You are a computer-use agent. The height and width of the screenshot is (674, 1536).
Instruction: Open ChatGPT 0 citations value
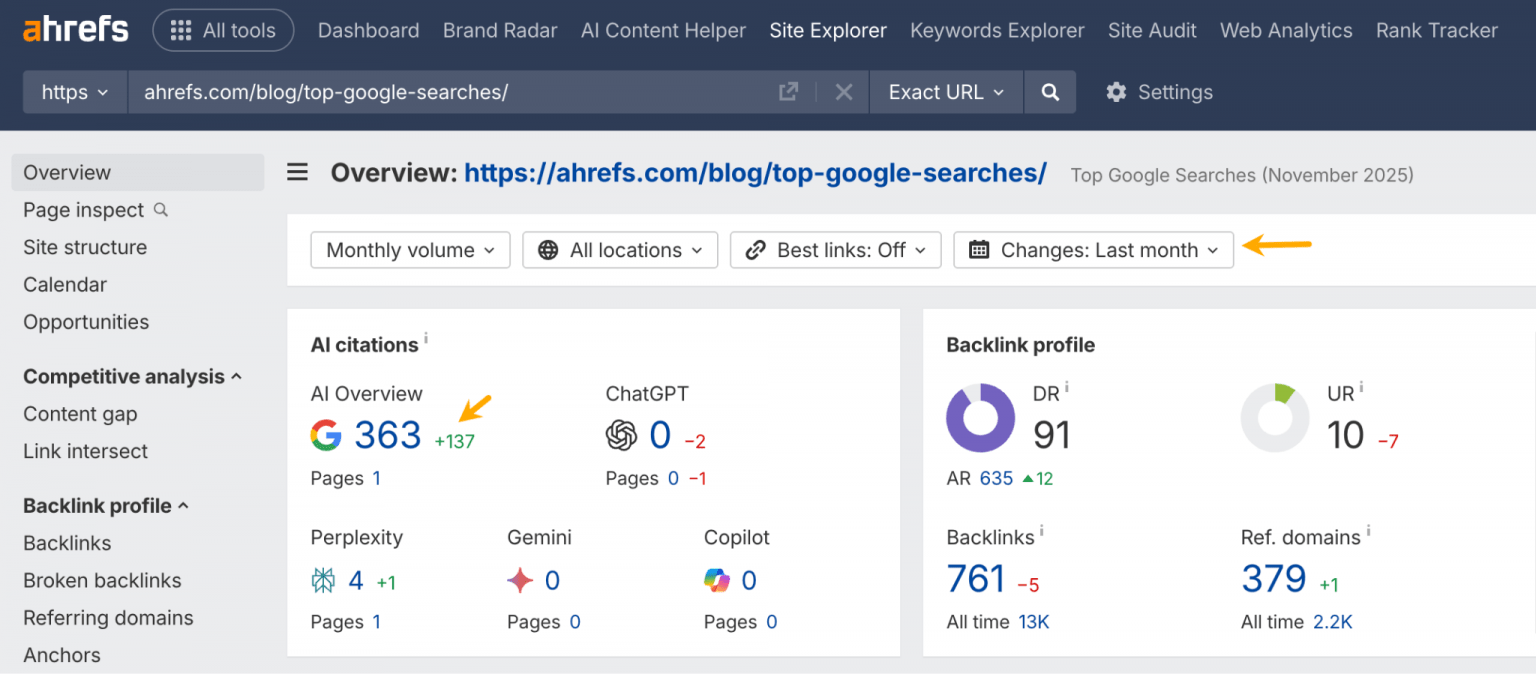pyautogui.click(x=660, y=435)
